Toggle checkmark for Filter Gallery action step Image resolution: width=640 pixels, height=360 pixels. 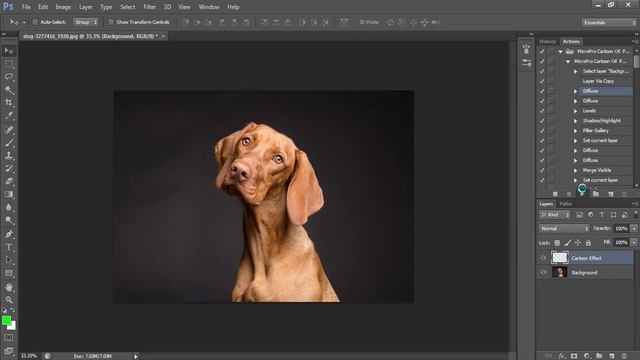(542, 131)
